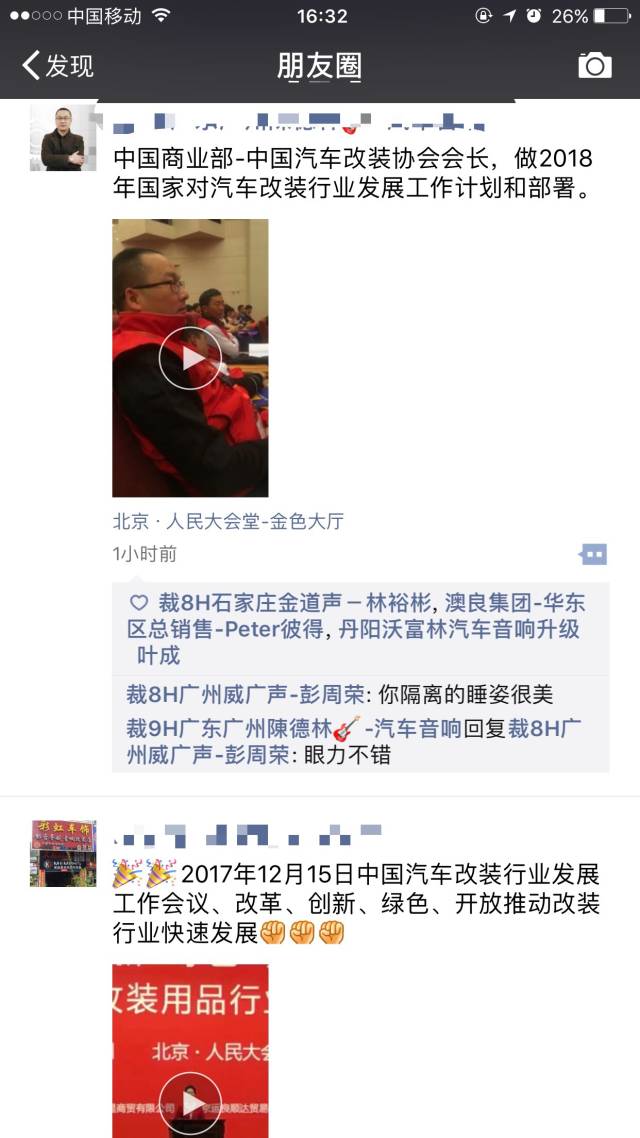The image size is (640, 1138).
Task: Open the camera to post a moment
Action: (594, 65)
